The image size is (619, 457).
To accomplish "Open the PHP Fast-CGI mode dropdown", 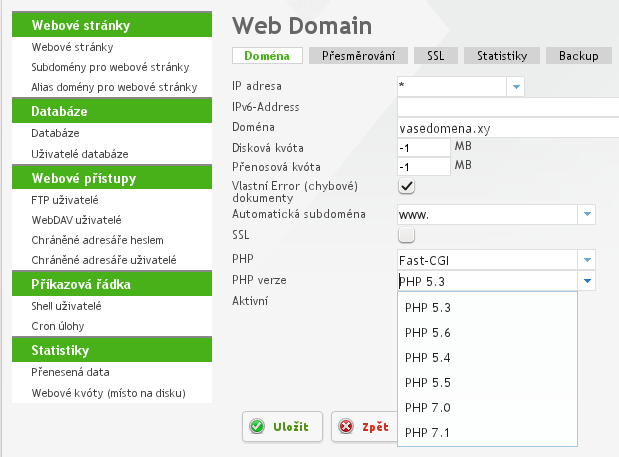I will tap(587, 260).
